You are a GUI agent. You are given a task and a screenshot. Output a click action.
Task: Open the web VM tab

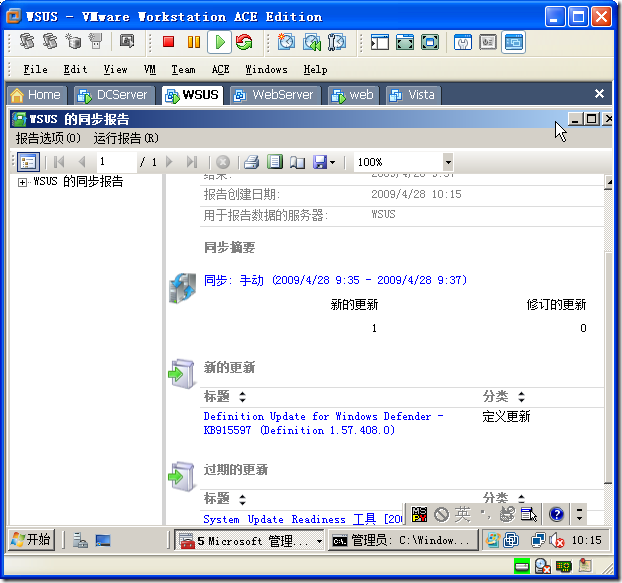coord(353,95)
